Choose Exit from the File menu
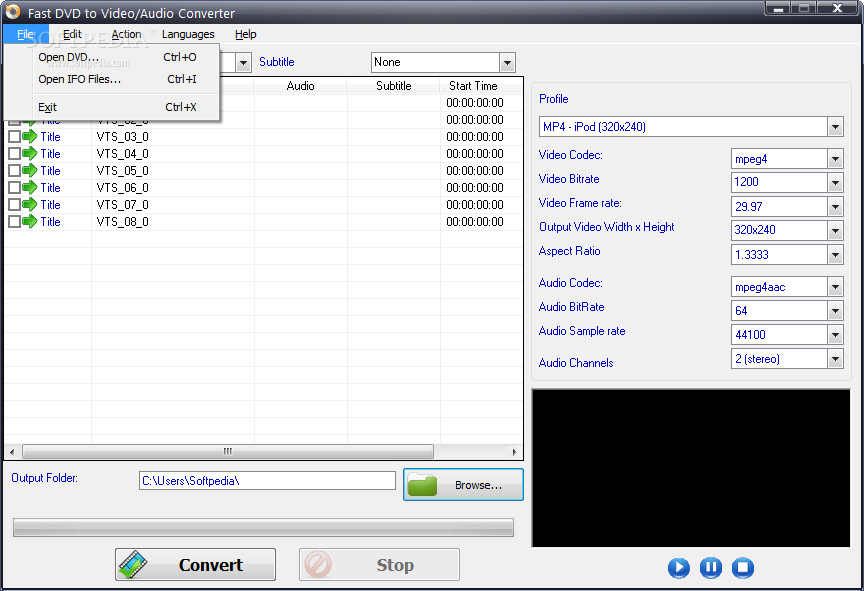The height and width of the screenshot is (591, 864). click(112, 107)
